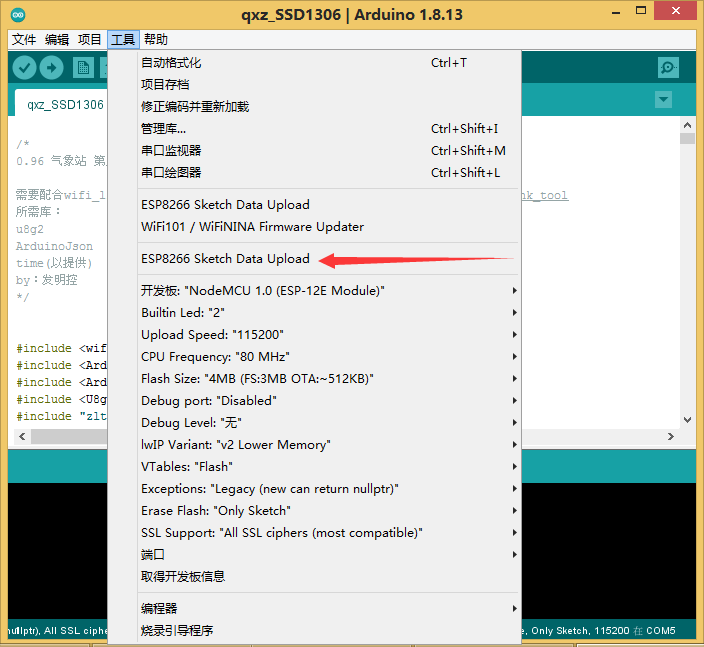Click the "115200 在 COM5" status bar text
This screenshot has width=704, height=647.
click(635, 630)
